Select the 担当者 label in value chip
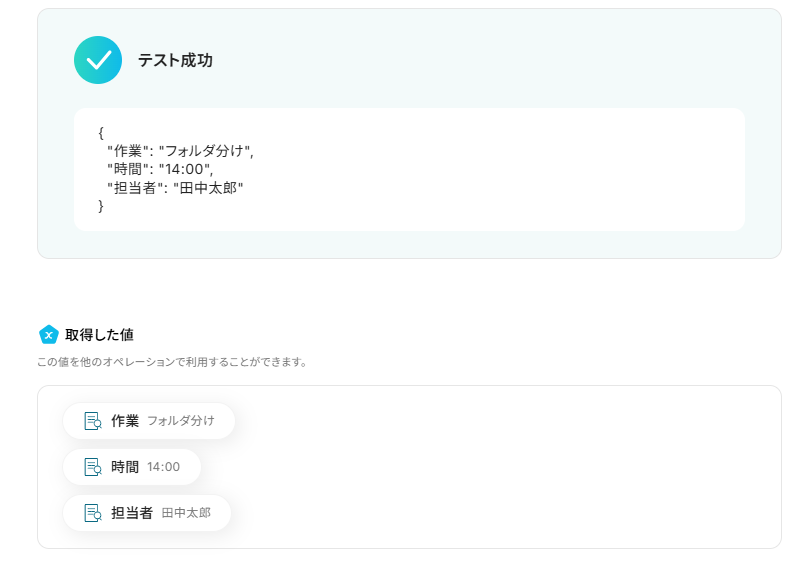Viewport: 794px width, 561px height. coord(132,513)
